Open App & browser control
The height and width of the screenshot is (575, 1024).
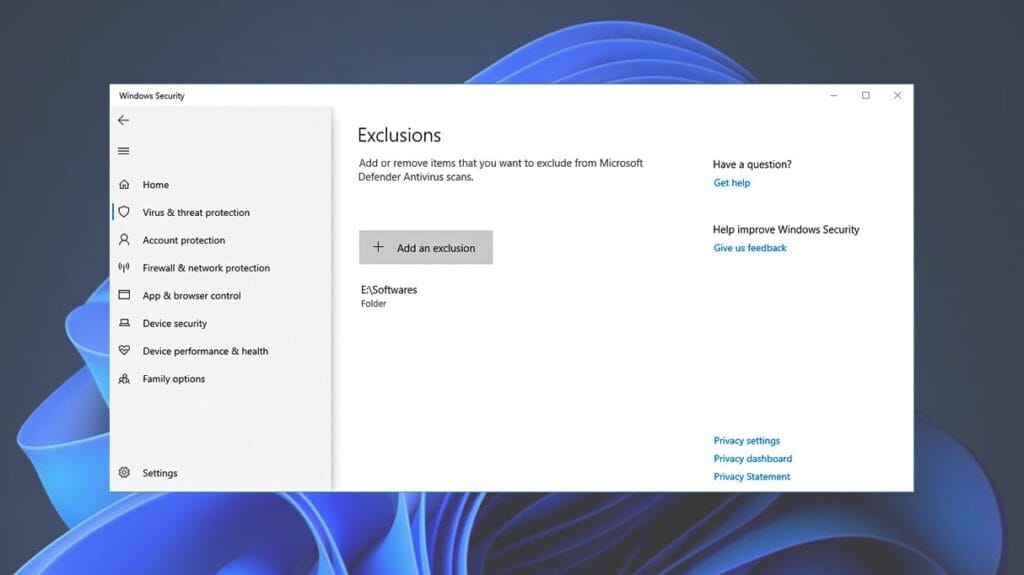pyautogui.click(x=191, y=295)
